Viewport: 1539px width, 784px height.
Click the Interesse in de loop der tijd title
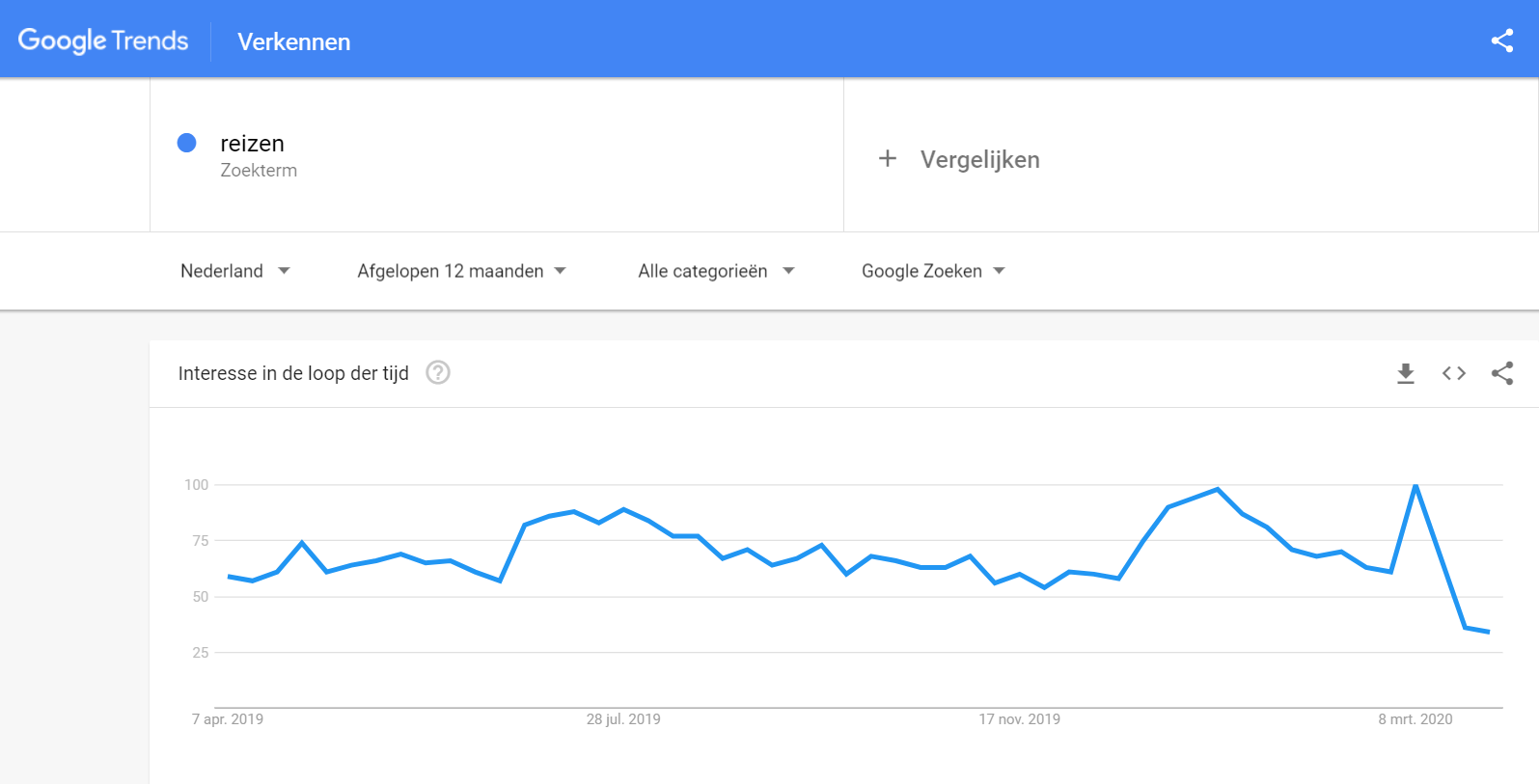(x=293, y=373)
